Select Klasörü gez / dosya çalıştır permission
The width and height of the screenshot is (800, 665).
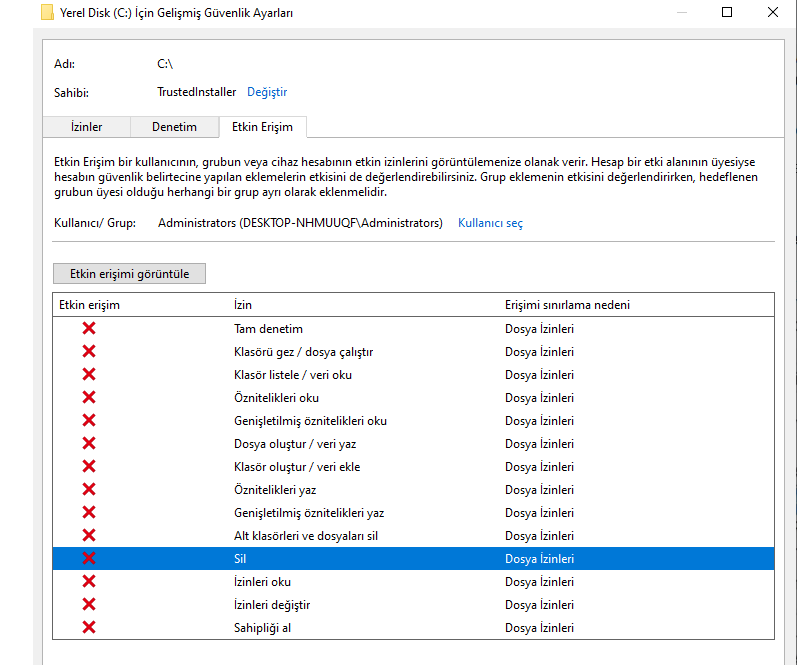(x=304, y=352)
